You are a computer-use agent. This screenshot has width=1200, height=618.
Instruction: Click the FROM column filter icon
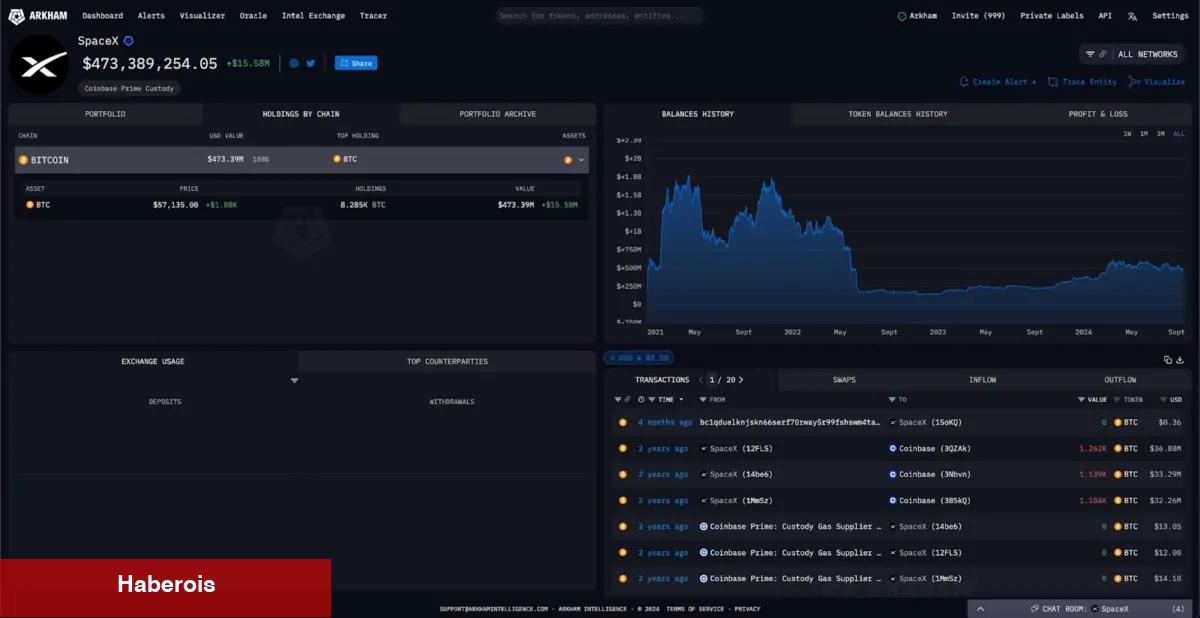pyautogui.click(x=703, y=400)
